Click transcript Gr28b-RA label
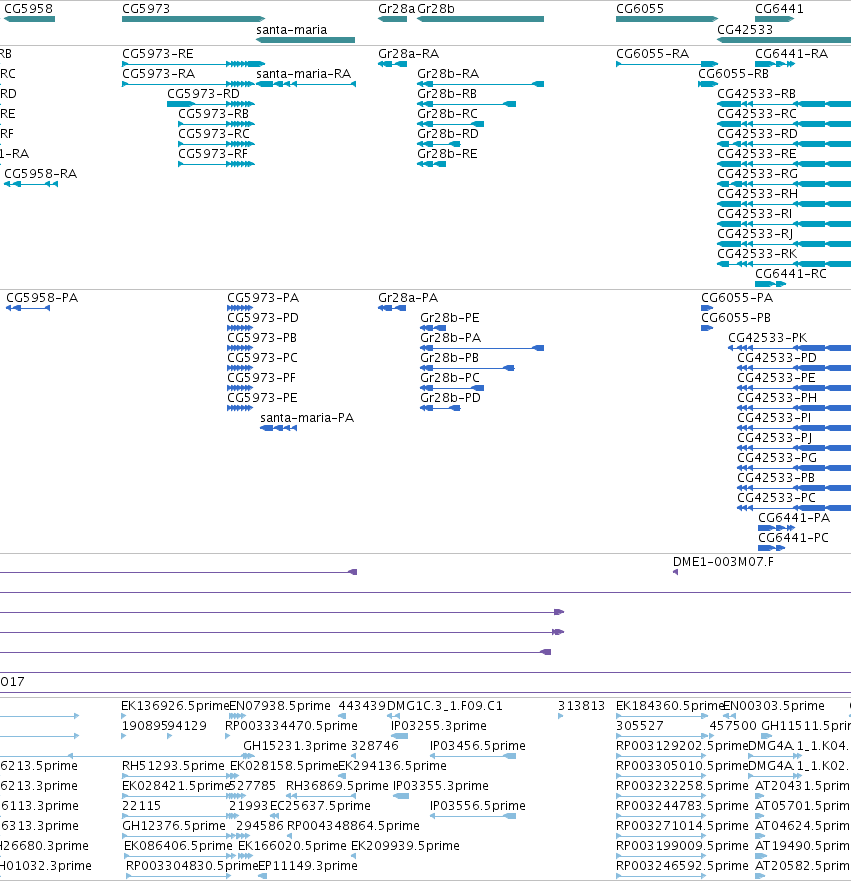 click(x=448, y=74)
